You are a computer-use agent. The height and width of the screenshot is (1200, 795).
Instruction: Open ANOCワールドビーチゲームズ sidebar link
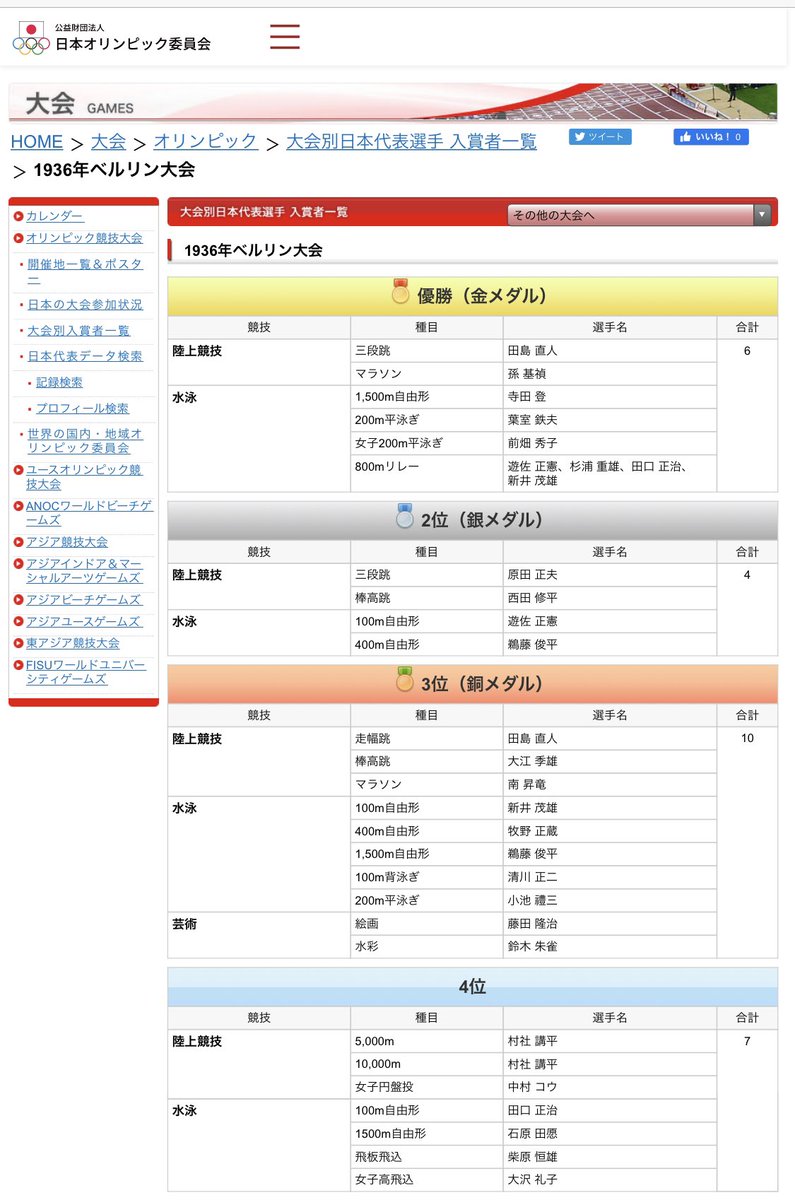pyautogui.click(x=89, y=513)
